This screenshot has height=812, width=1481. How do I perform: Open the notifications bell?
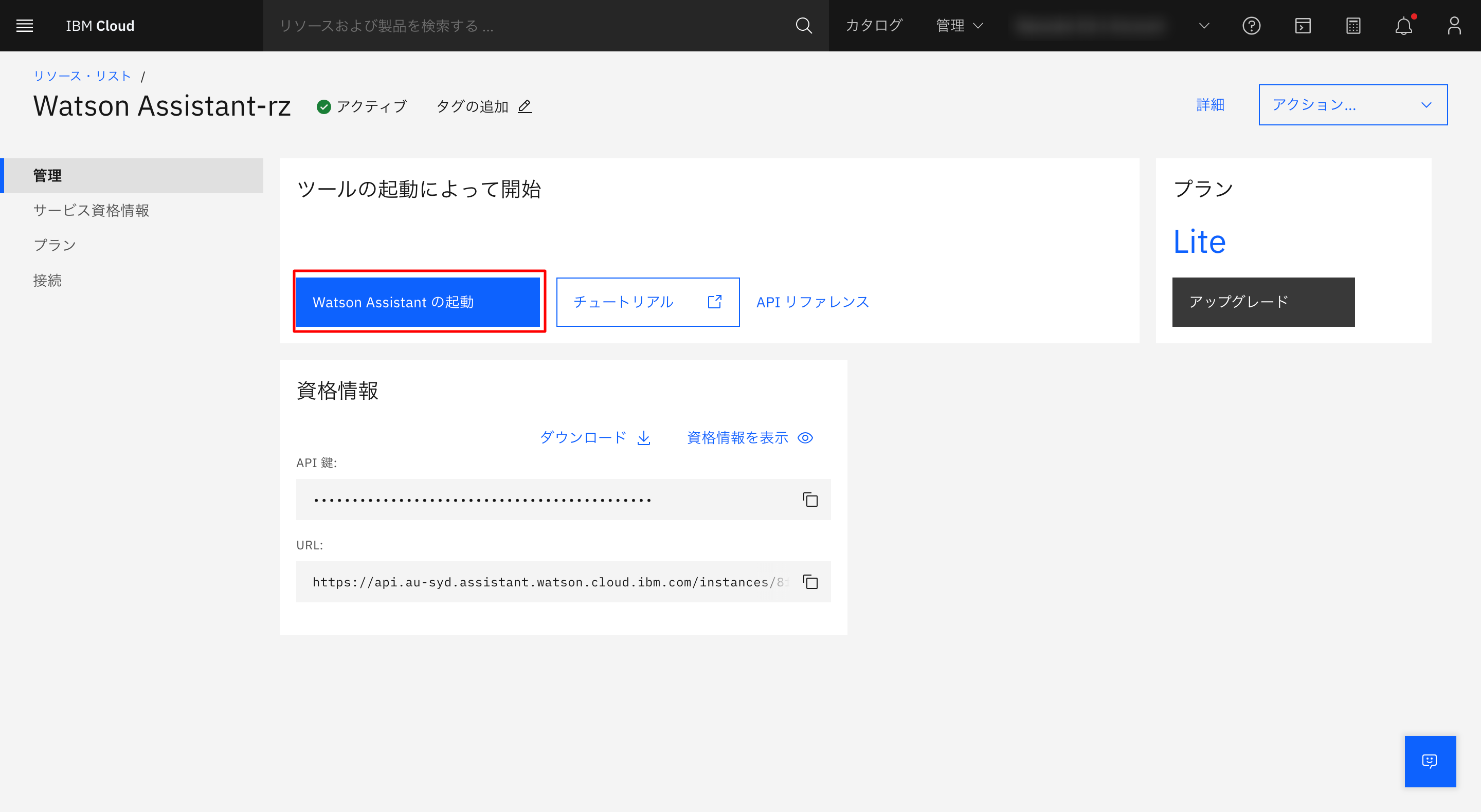(x=1403, y=26)
